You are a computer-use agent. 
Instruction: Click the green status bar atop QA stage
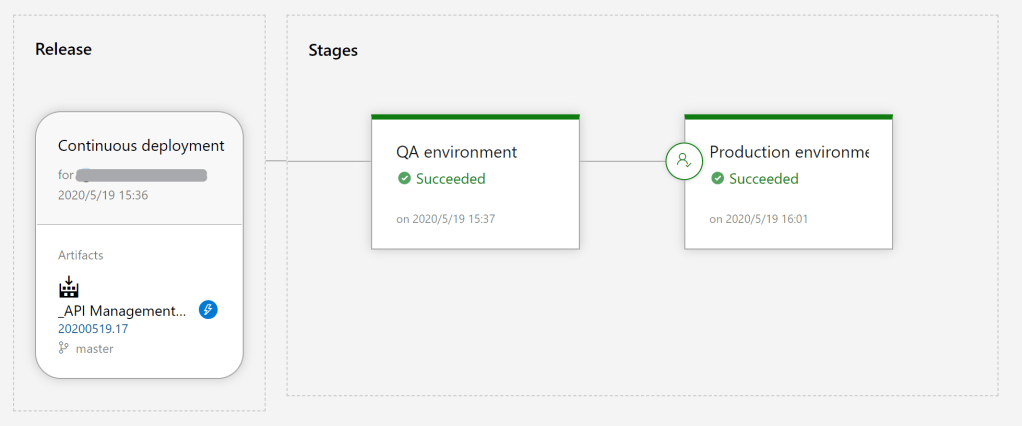pyautogui.click(x=475, y=116)
